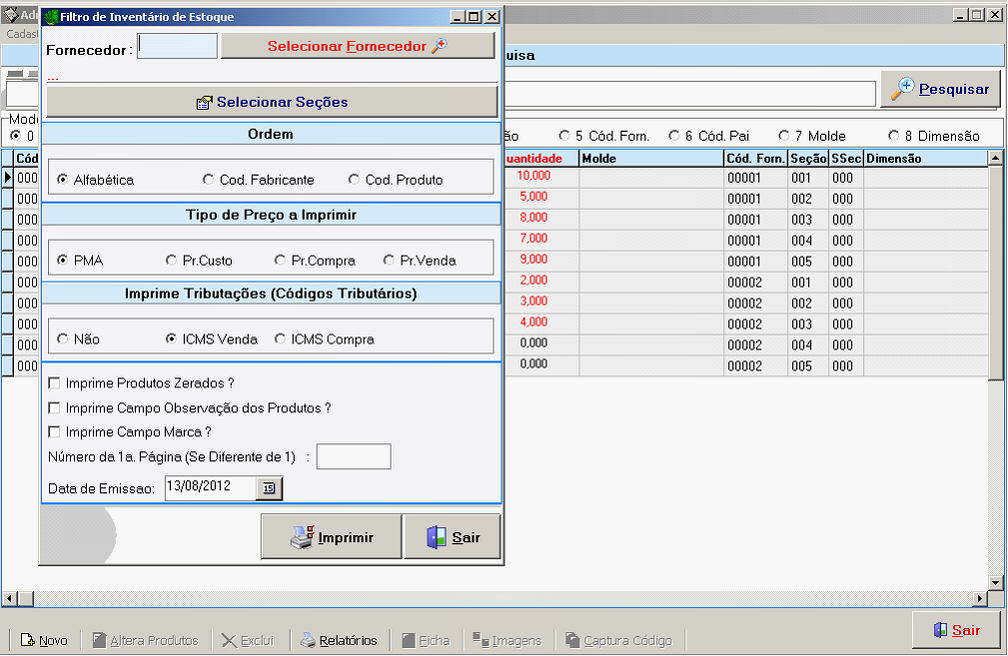The image size is (1008, 656).
Task: Open the Relatórios reports button
Action: tap(338, 640)
